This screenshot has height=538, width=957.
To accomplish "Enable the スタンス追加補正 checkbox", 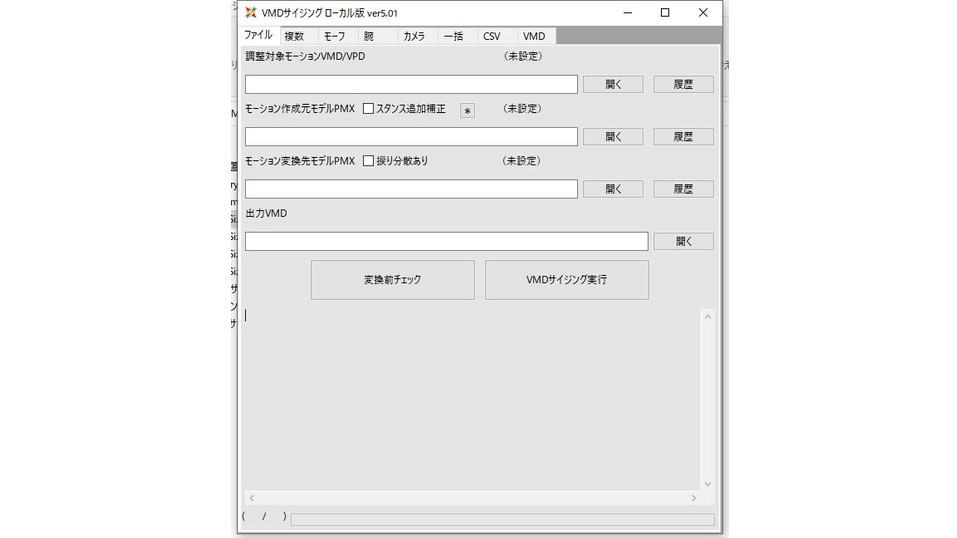I will point(368,109).
